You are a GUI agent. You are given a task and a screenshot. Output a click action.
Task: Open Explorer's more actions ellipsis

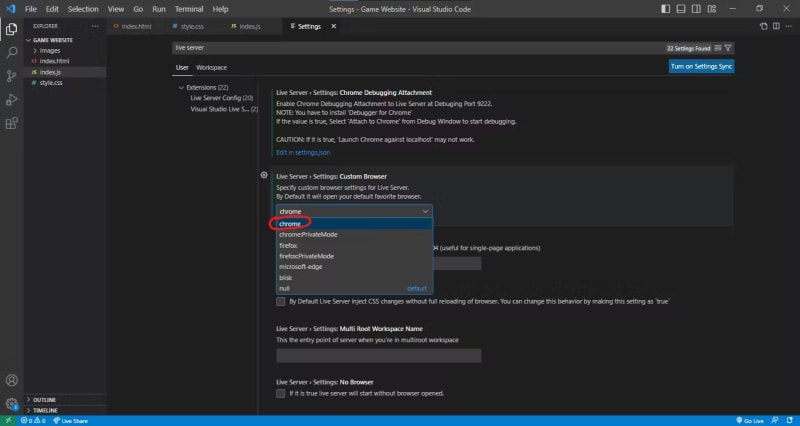(x=95, y=26)
